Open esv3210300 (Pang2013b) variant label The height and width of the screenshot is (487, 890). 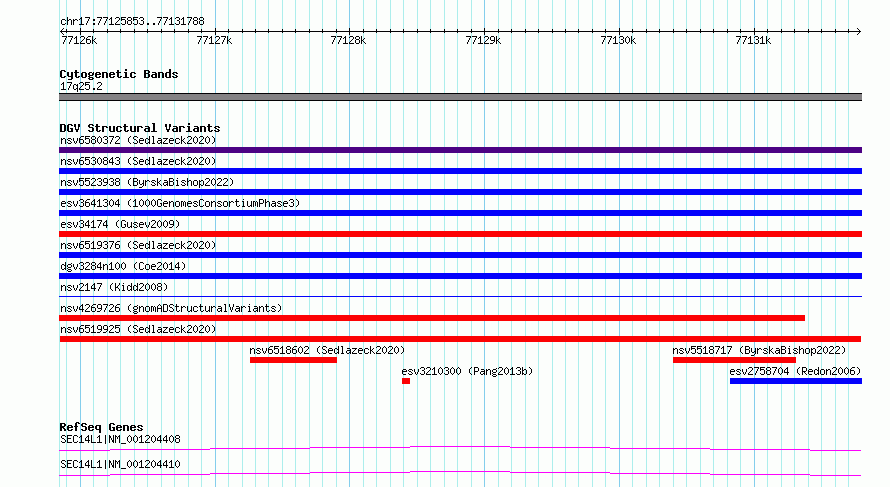click(x=467, y=371)
